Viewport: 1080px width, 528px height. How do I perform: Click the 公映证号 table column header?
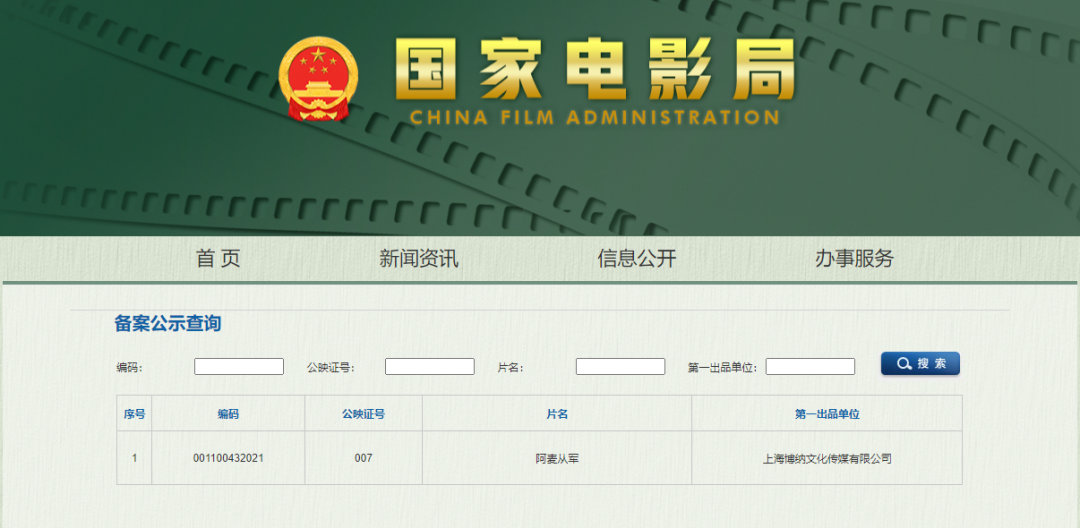tap(363, 414)
